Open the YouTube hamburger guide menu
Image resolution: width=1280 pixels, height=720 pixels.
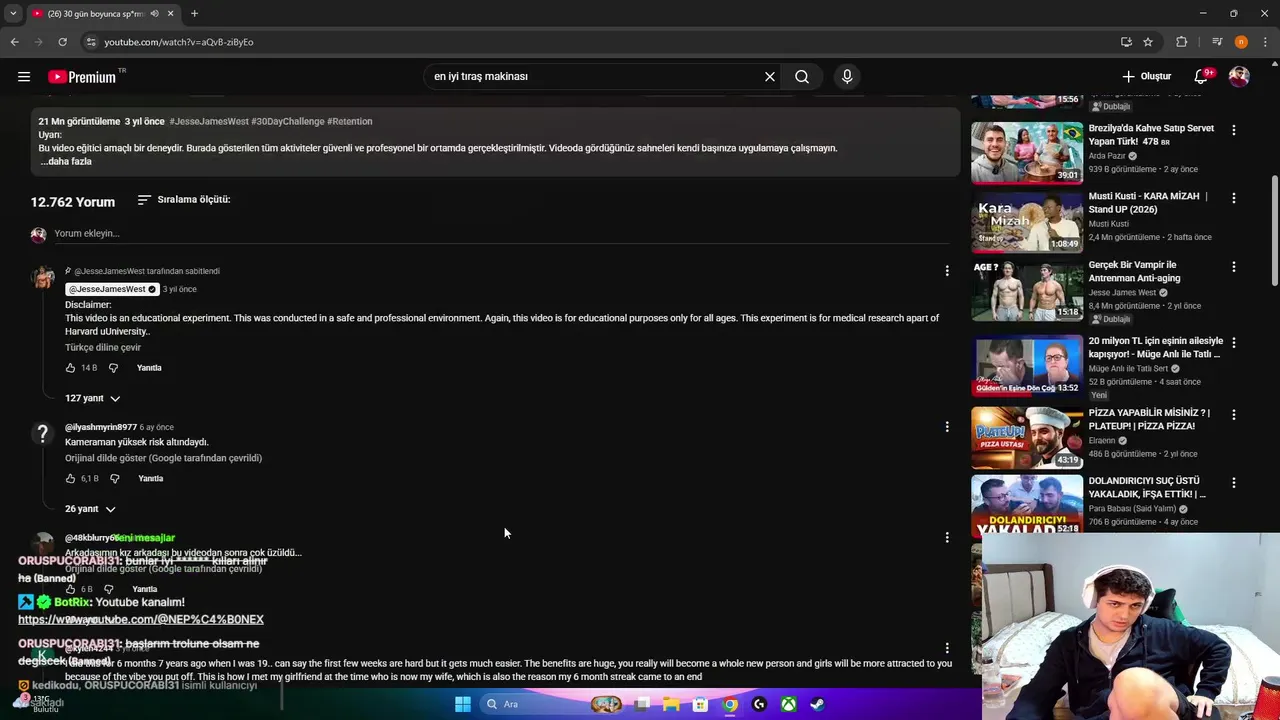coord(24,76)
